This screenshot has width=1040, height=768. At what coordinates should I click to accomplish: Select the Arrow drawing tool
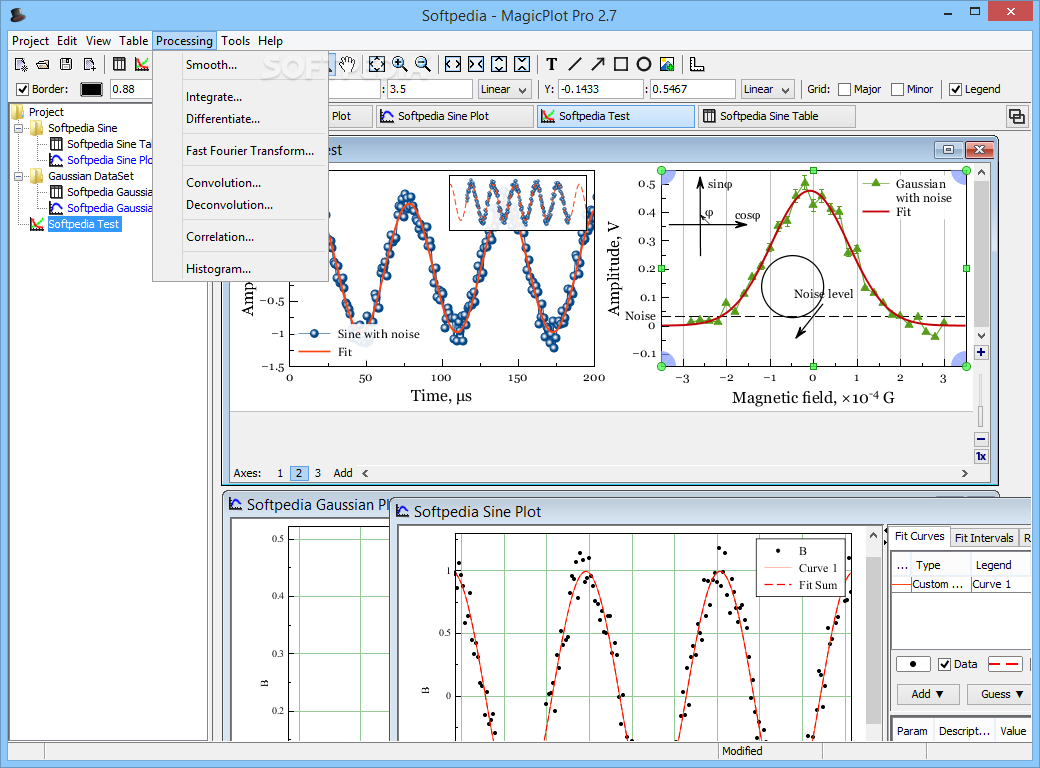(598, 64)
